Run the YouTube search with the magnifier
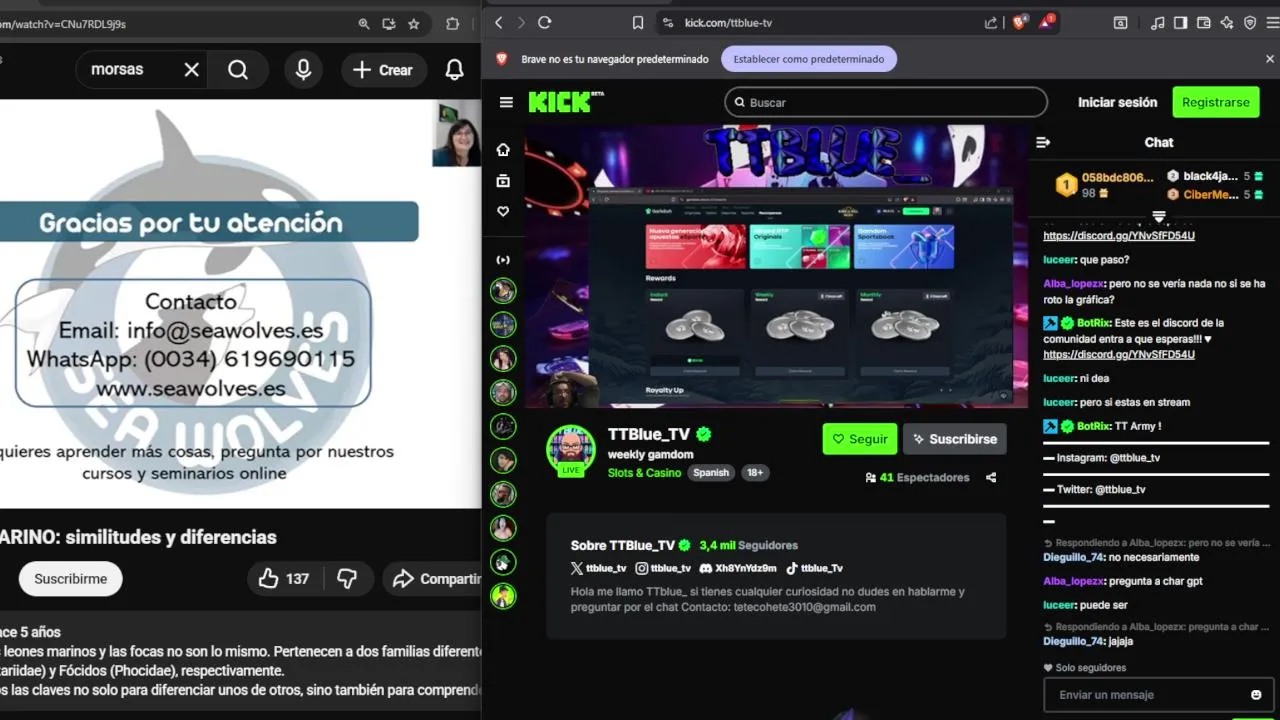Screen dimensions: 1280x720 tap(238, 70)
